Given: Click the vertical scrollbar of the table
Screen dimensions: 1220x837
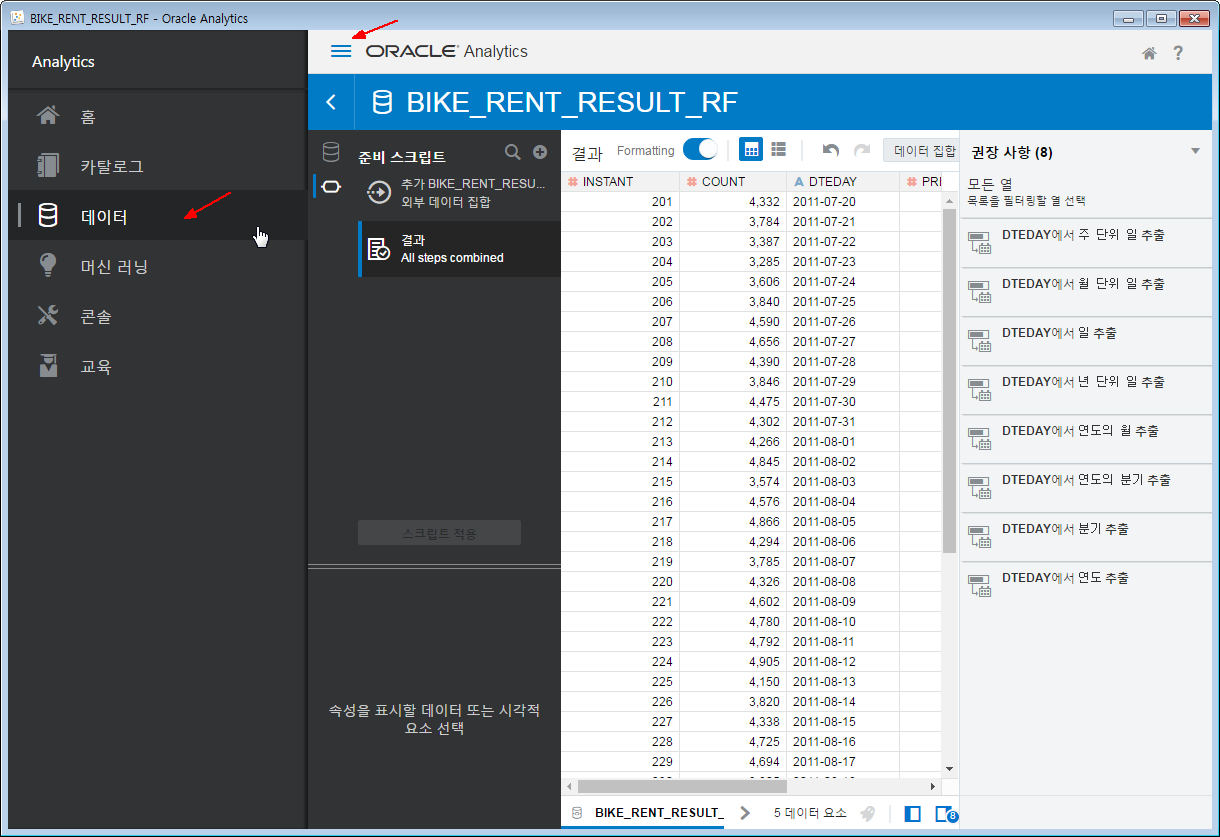Looking at the screenshot, I should point(950,380).
